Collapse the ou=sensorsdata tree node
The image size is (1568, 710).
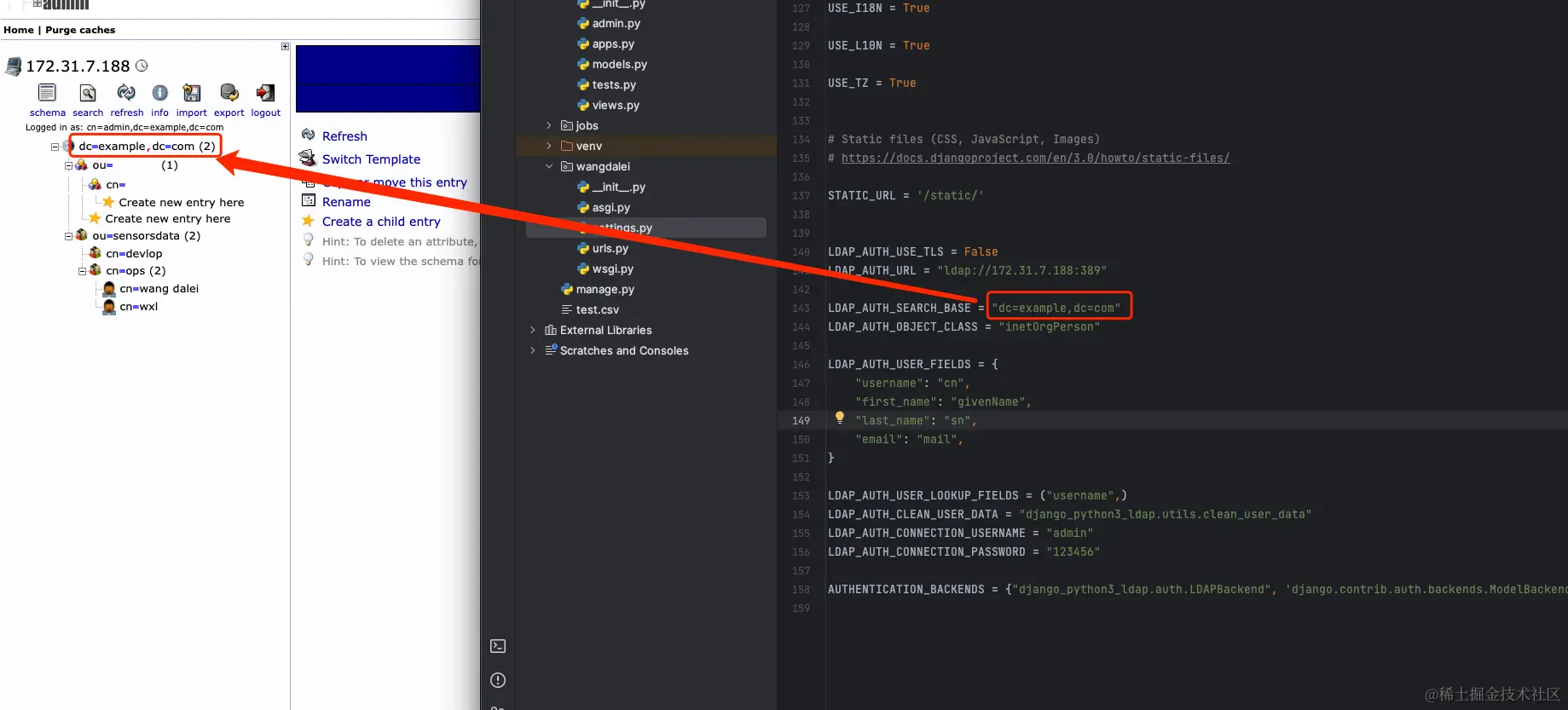pyautogui.click(x=69, y=236)
